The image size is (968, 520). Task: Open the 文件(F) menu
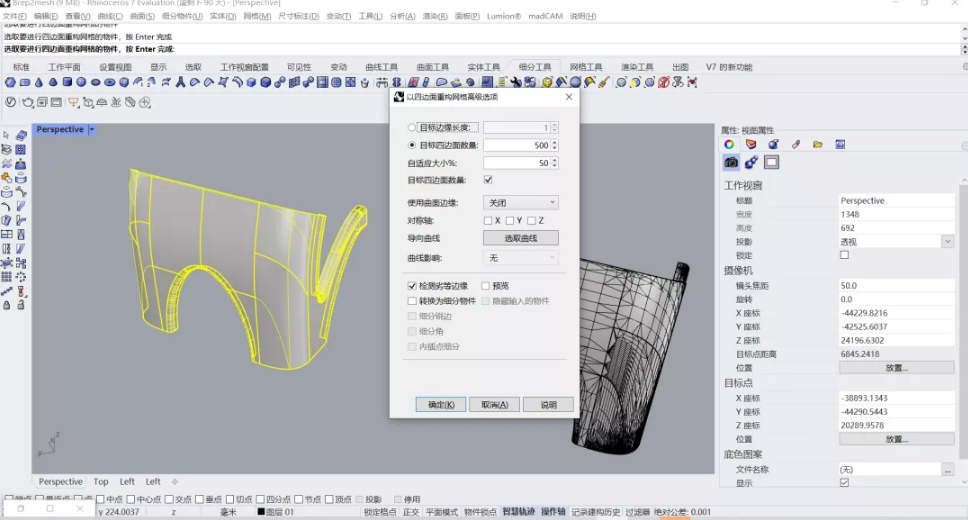tap(15, 16)
